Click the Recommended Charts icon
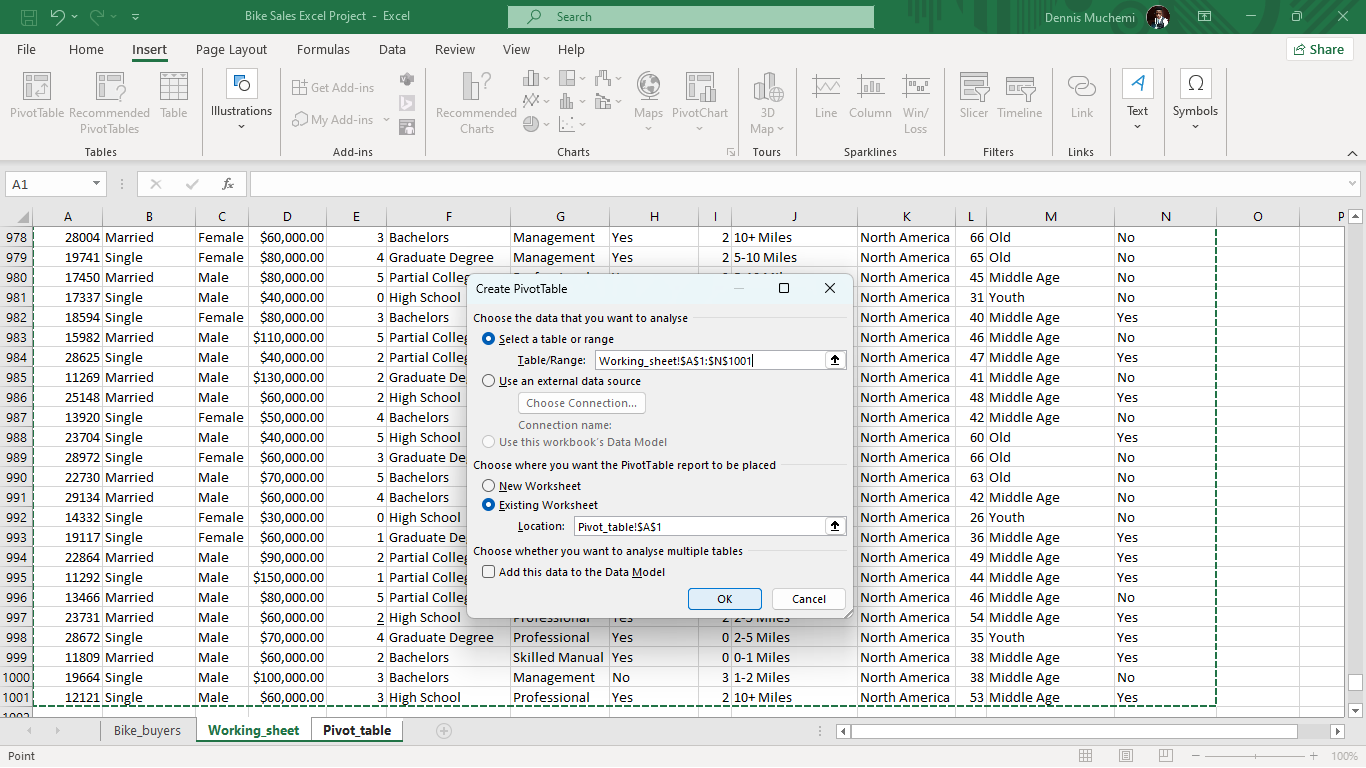Image resolution: width=1366 pixels, height=768 pixels. (477, 87)
